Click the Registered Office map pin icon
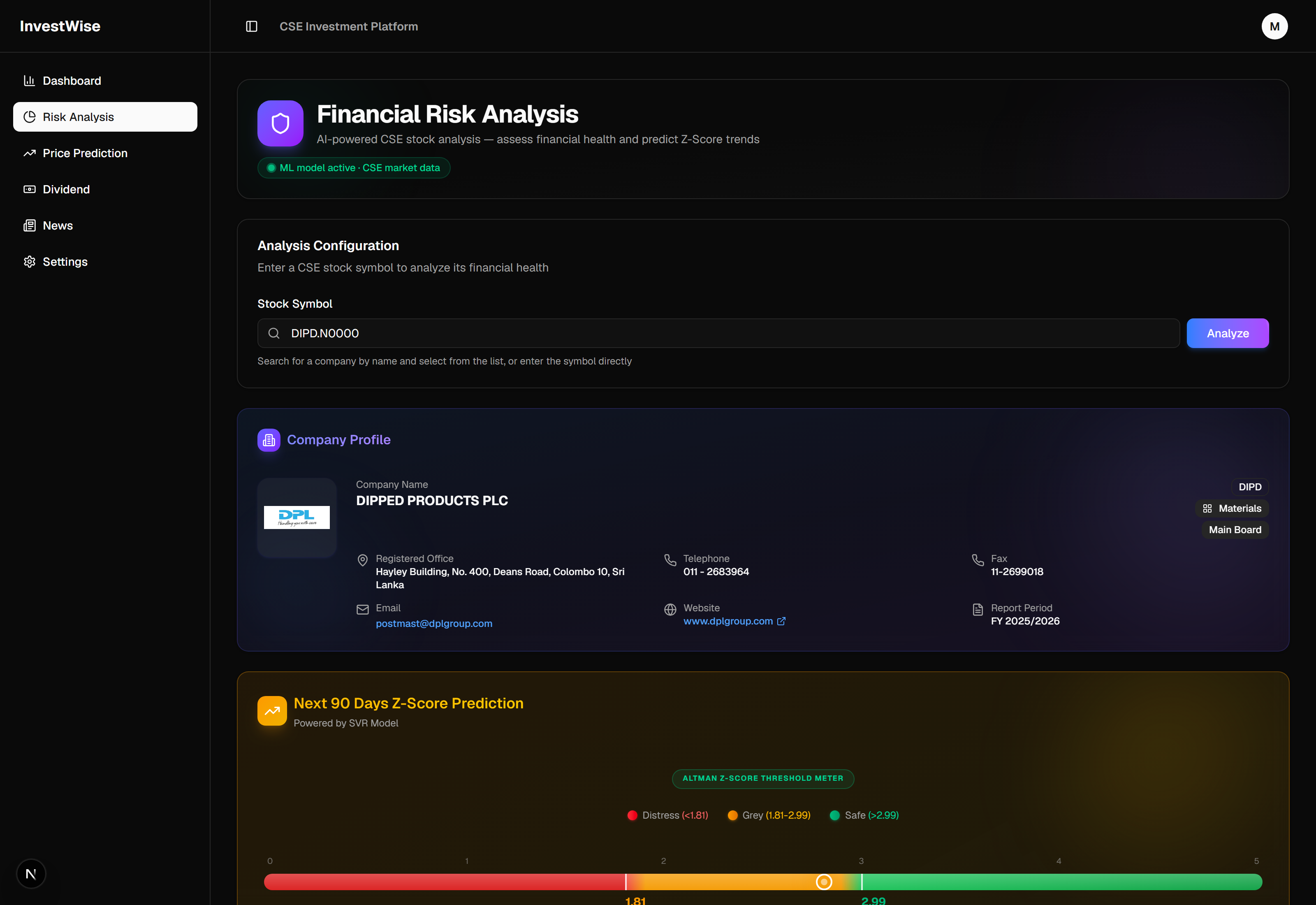The image size is (1316, 905). 363,560
